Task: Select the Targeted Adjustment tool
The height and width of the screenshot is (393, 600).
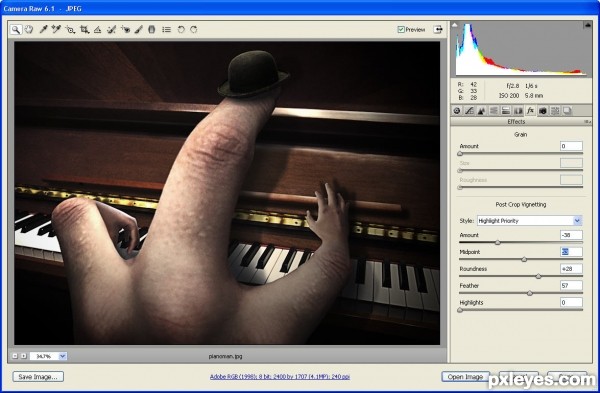Action: 70,29
